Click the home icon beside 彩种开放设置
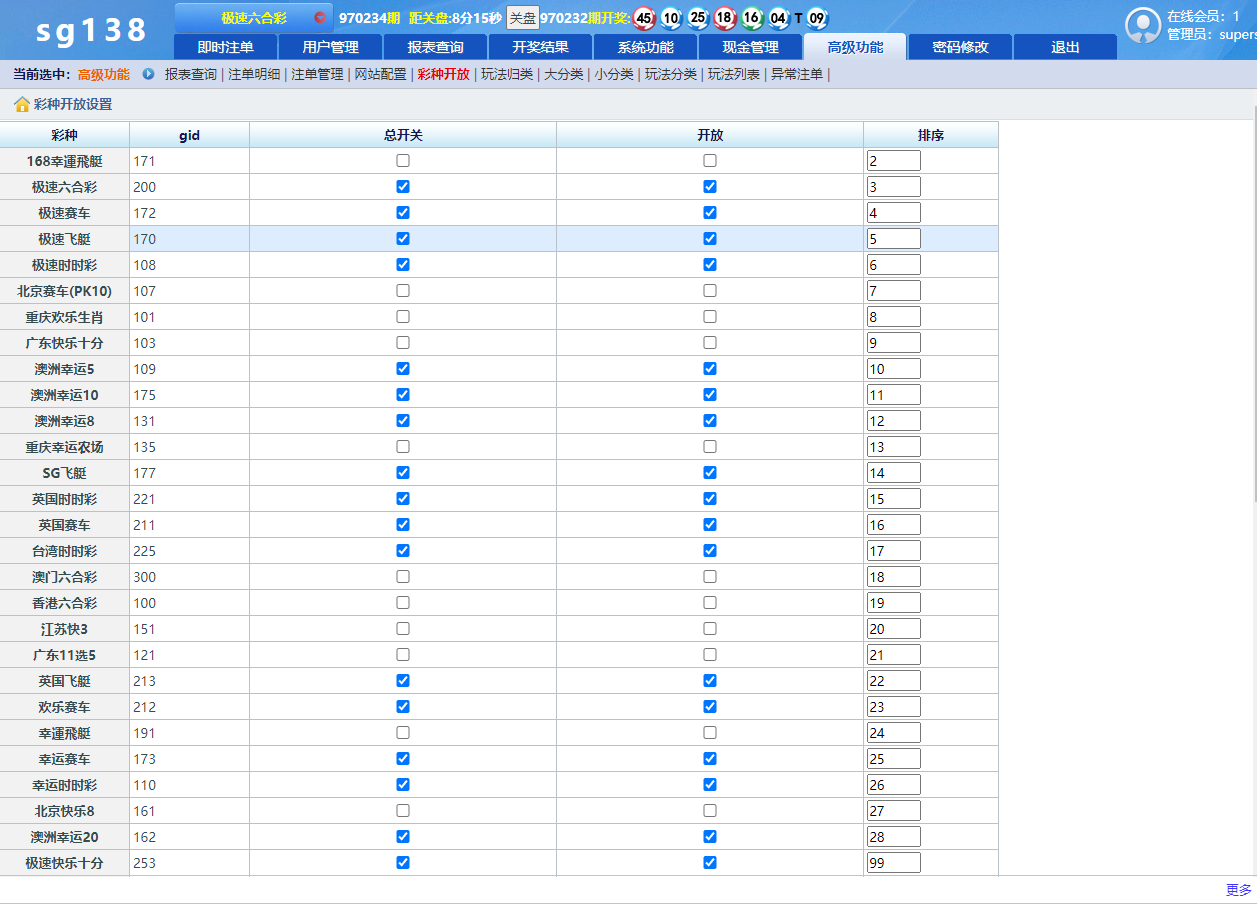The image size is (1257, 910). [x=22, y=104]
